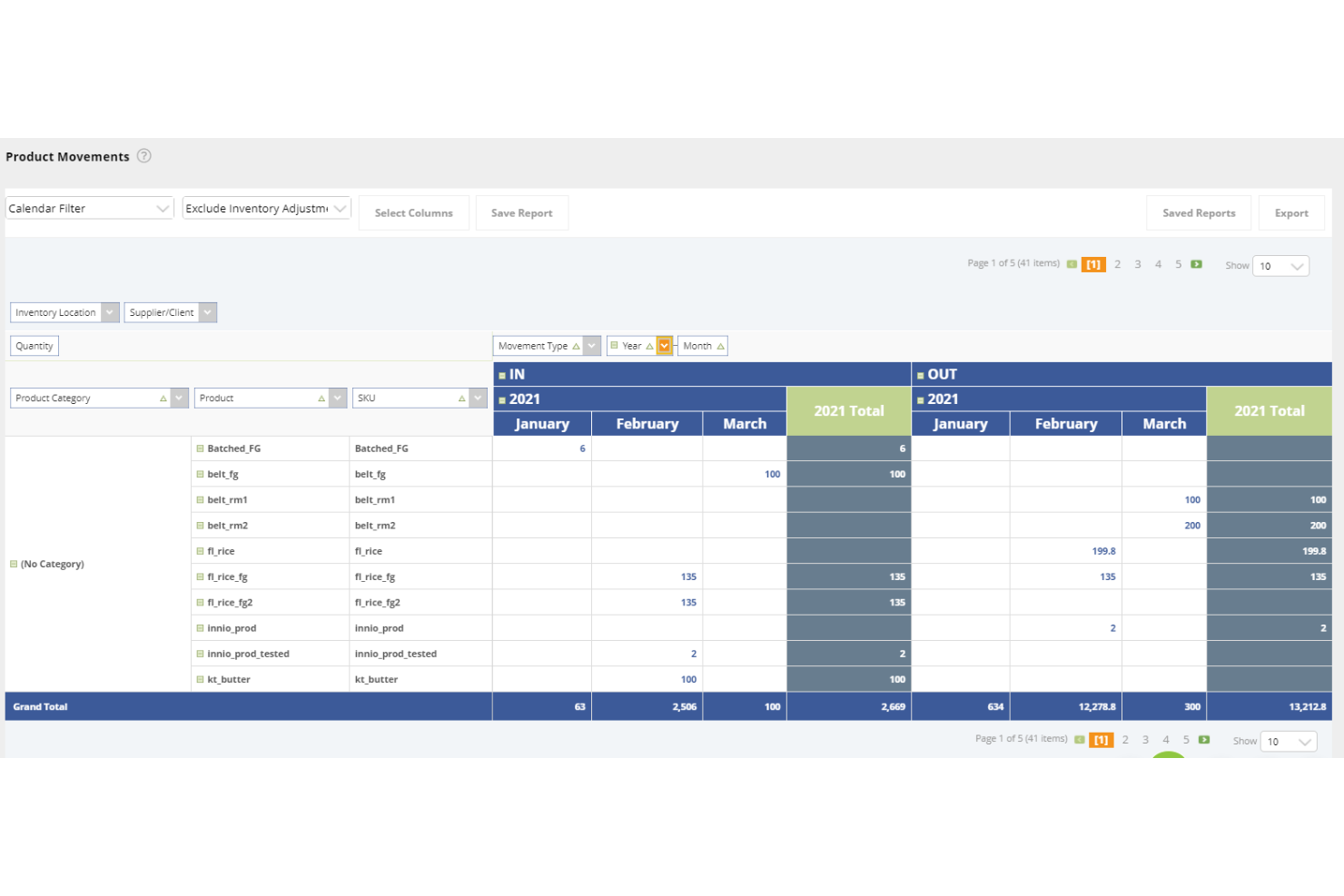Expand the kt_butter row group icon

pyautogui.click(x=198, y=679)
